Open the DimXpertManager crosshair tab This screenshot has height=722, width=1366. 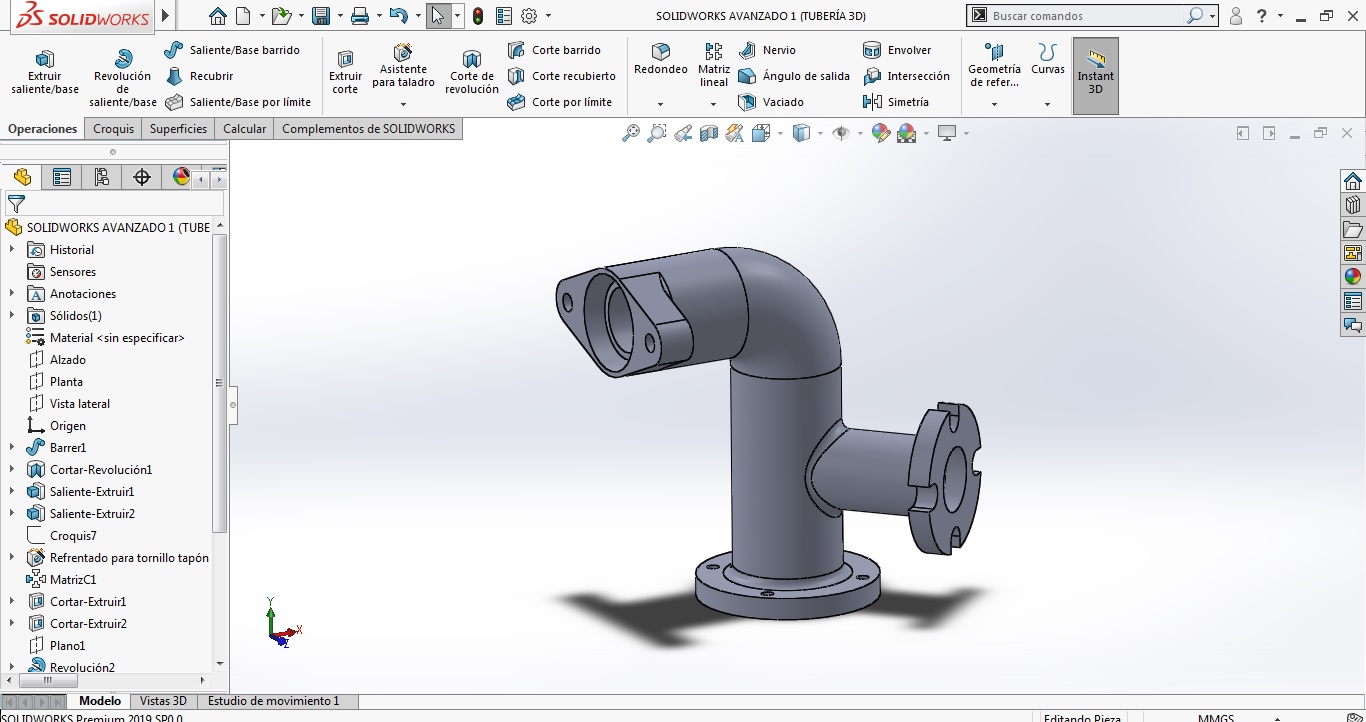[142, 177]
